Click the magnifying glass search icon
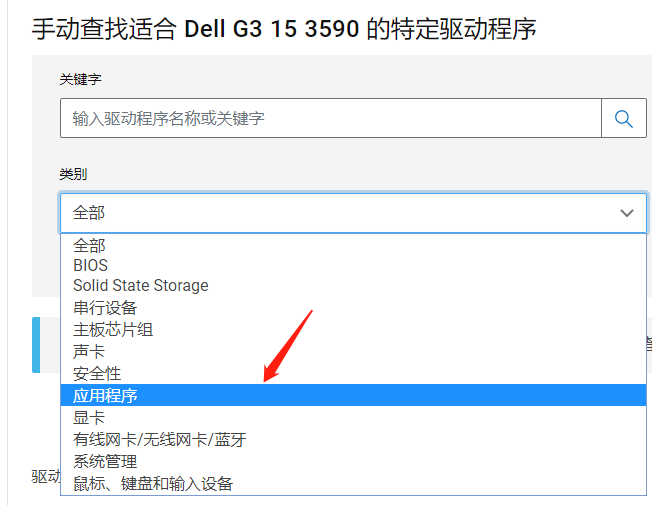This screenshot has width=652, height=505. pos(624,118)
